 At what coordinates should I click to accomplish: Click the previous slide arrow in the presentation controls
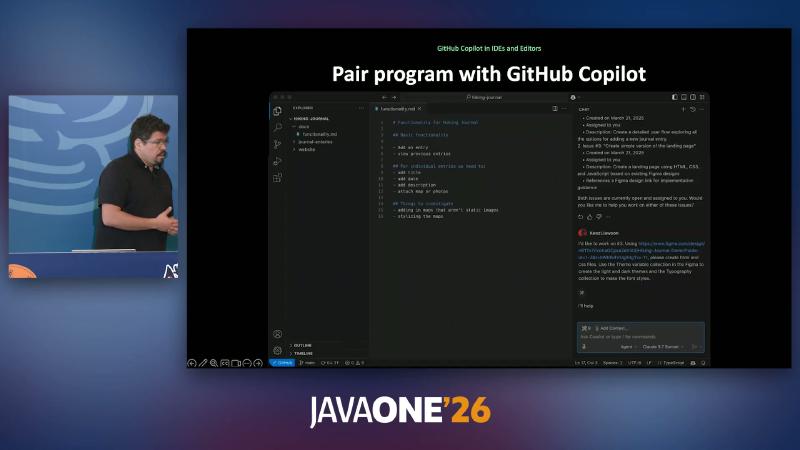tap(192, 363)
